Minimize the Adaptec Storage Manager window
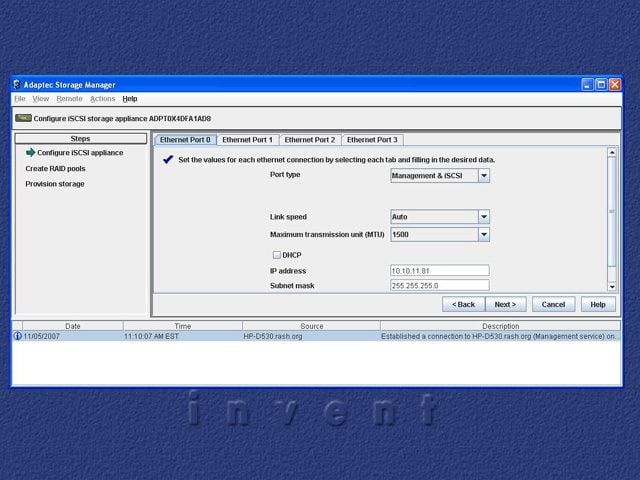Screen dimensions: 640x480 pos(587,84)
